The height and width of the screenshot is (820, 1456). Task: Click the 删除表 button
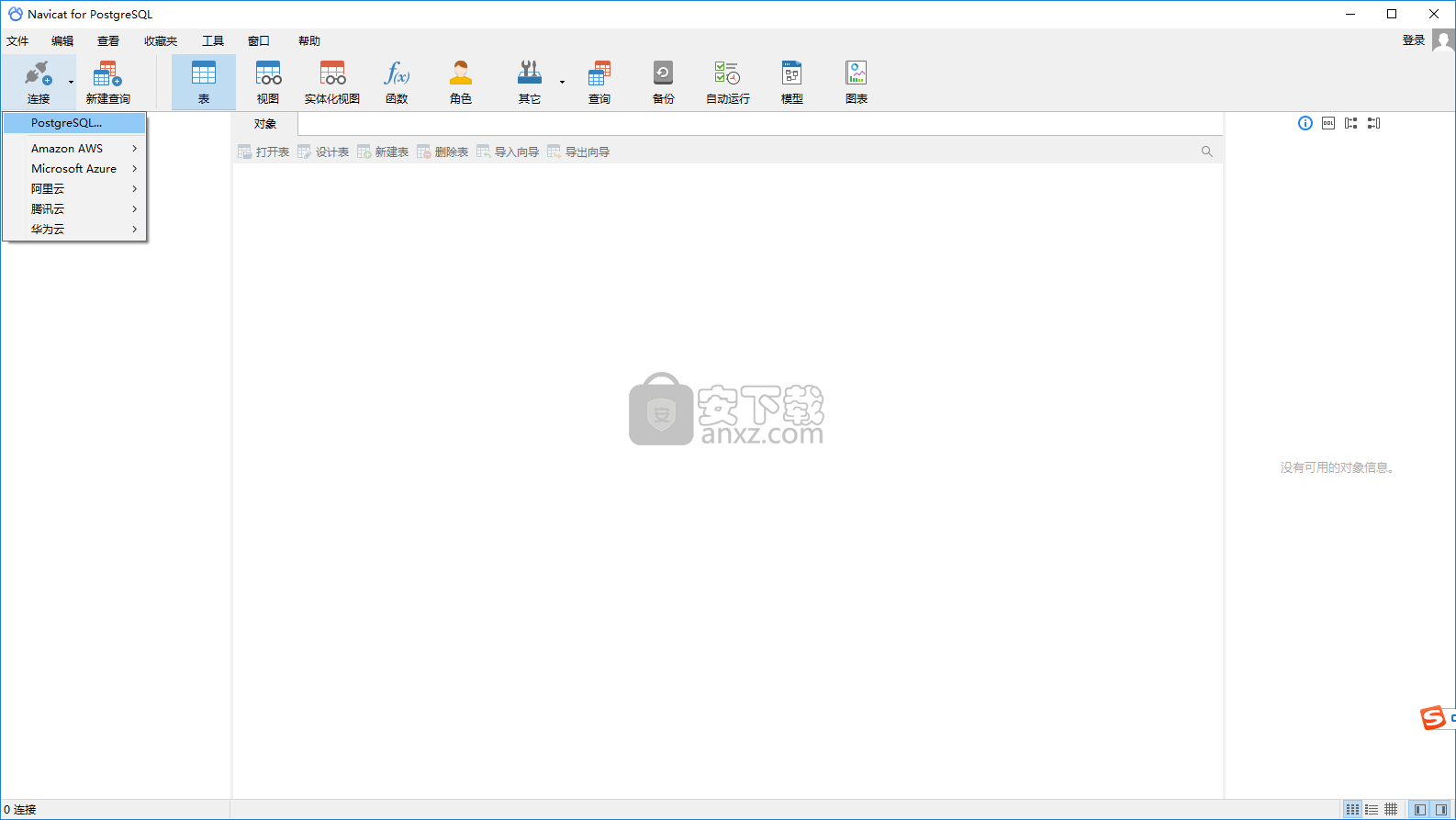coord(442,152)
